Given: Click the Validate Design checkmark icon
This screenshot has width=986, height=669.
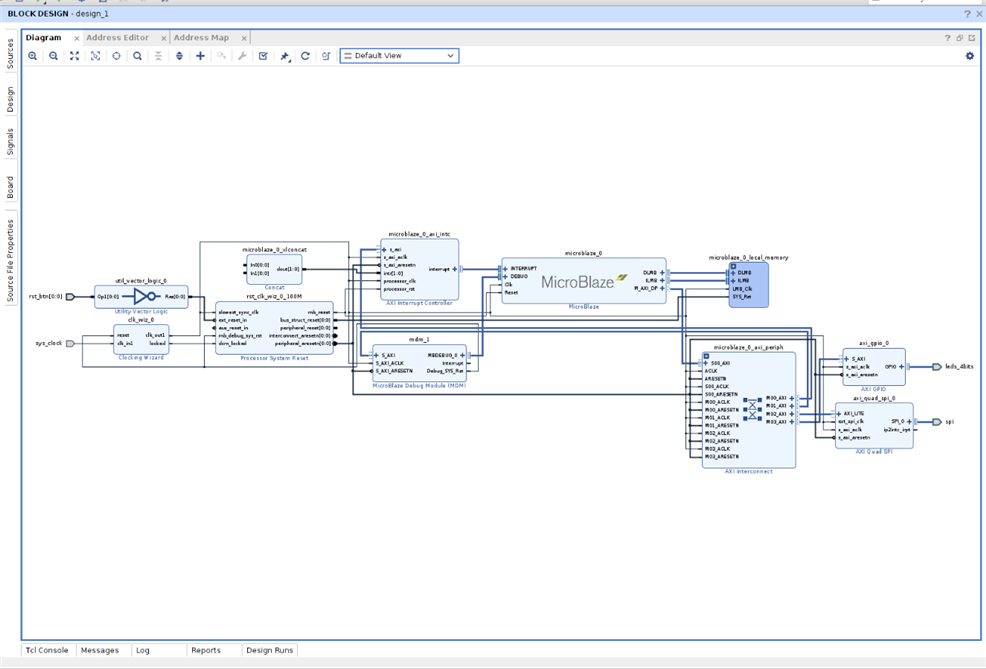Looking at the screenshot, I should coord(263,56).
